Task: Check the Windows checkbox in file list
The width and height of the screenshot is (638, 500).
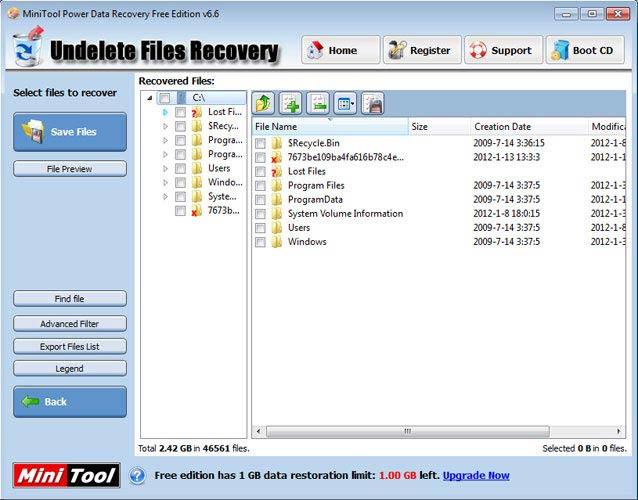Action: click(x=260, y=242)
